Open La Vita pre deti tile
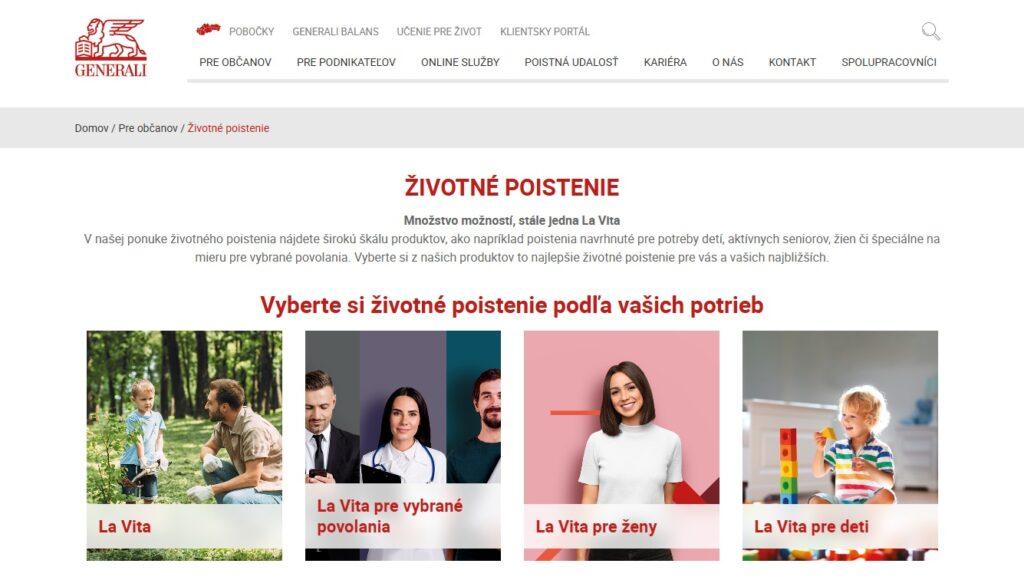Screen dimensions: 1024x580 [840, 445]
